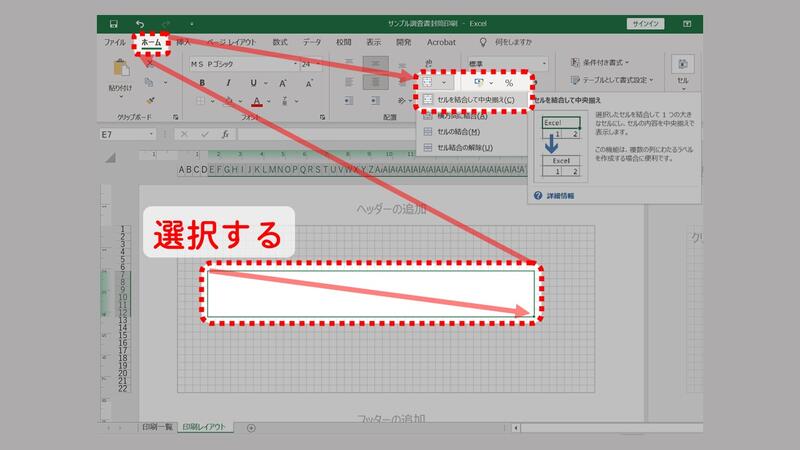The width and height of the screenshot is (800, 450).
Task: Switch to the 印刷一覧 sheet tab
Action: (157, 427)
